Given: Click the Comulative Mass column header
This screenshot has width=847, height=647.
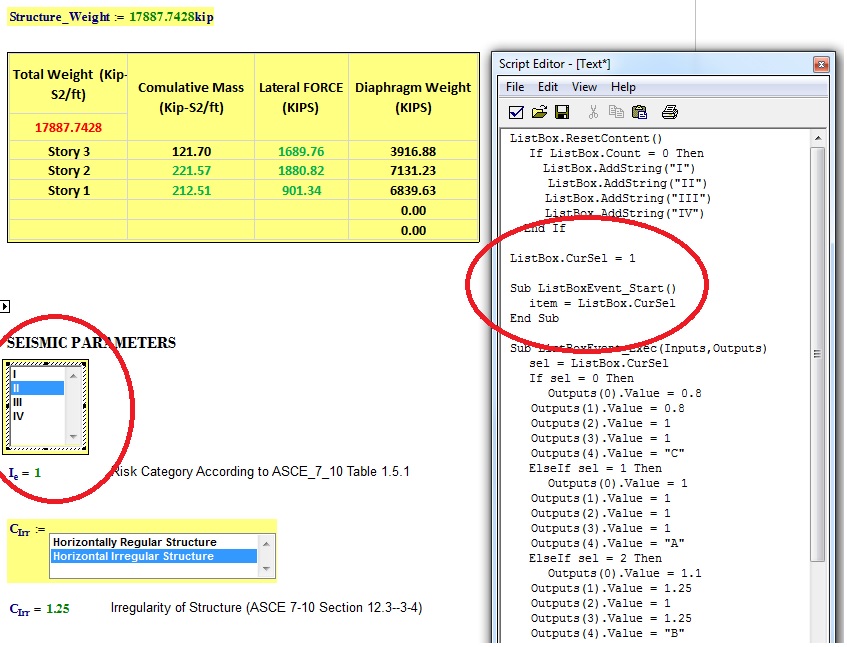Looking at the screenshot, I should 191,97.
